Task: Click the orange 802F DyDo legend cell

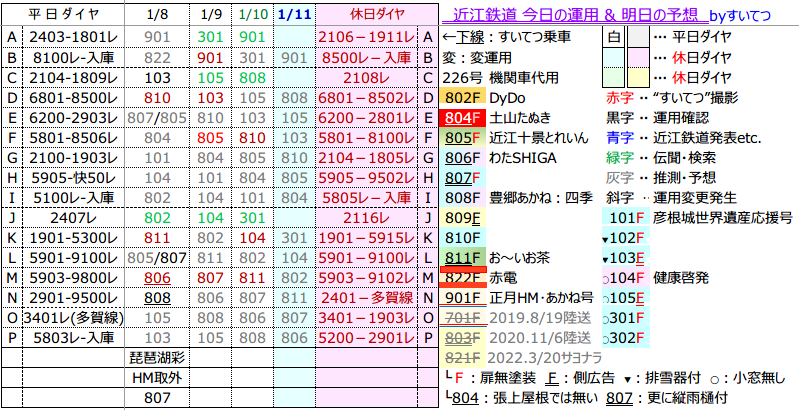Action: (463, 97)
